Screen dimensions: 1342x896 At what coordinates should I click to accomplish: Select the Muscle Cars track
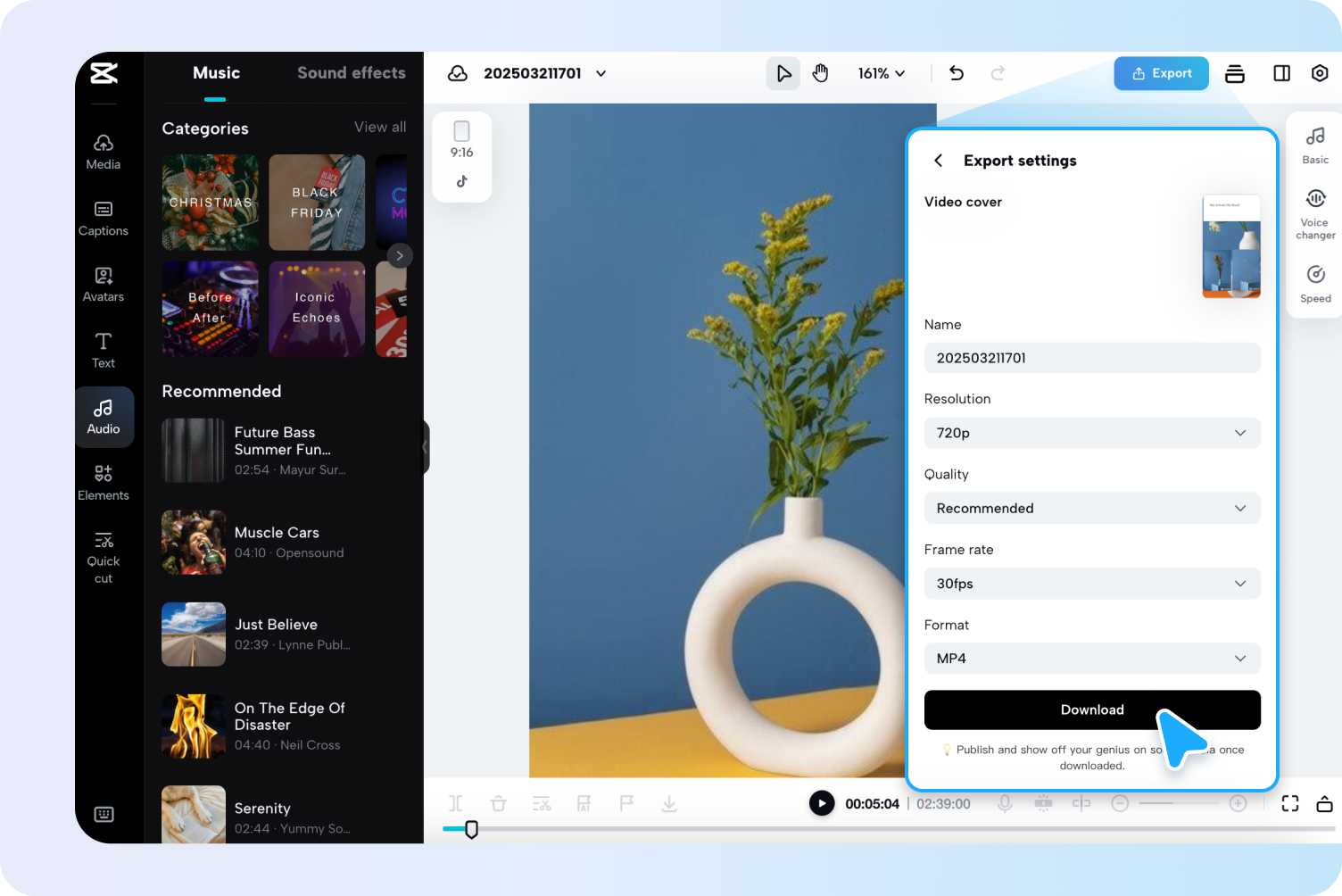284,543
